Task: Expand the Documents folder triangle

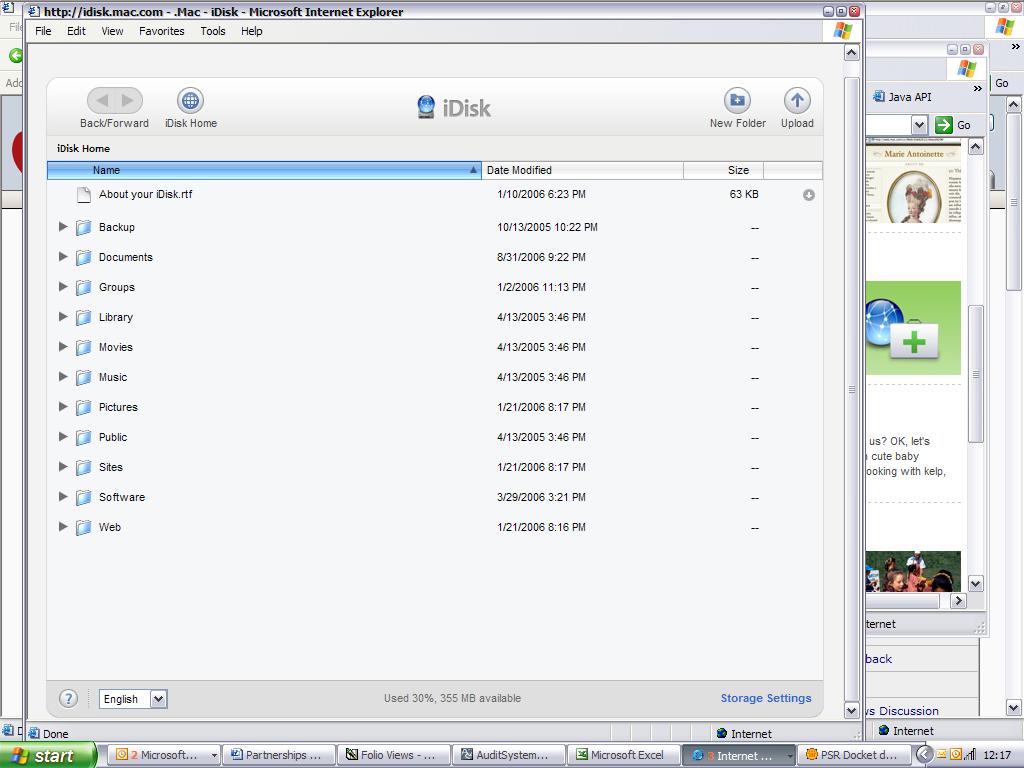Action: 63,257
